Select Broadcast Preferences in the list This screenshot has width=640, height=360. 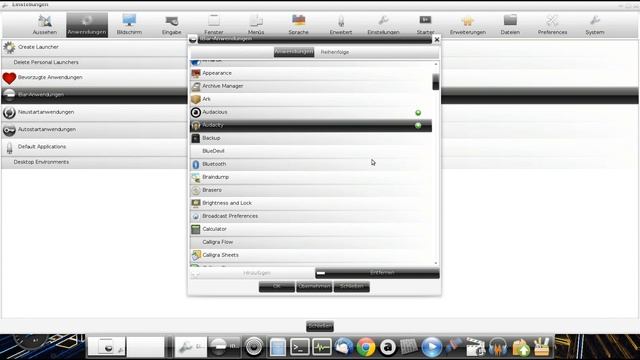tap(311, 216)
